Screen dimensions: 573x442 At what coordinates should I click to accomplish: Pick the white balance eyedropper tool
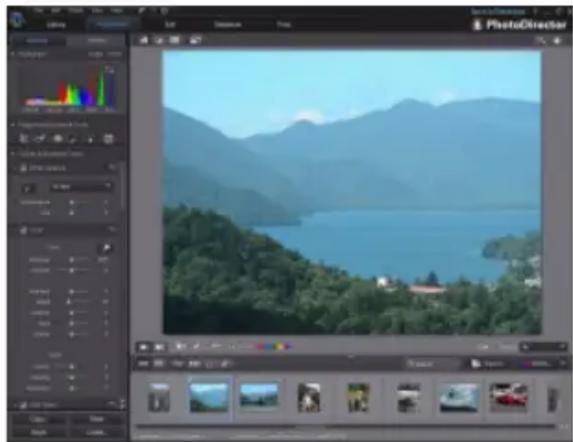(x=28, y=188)
